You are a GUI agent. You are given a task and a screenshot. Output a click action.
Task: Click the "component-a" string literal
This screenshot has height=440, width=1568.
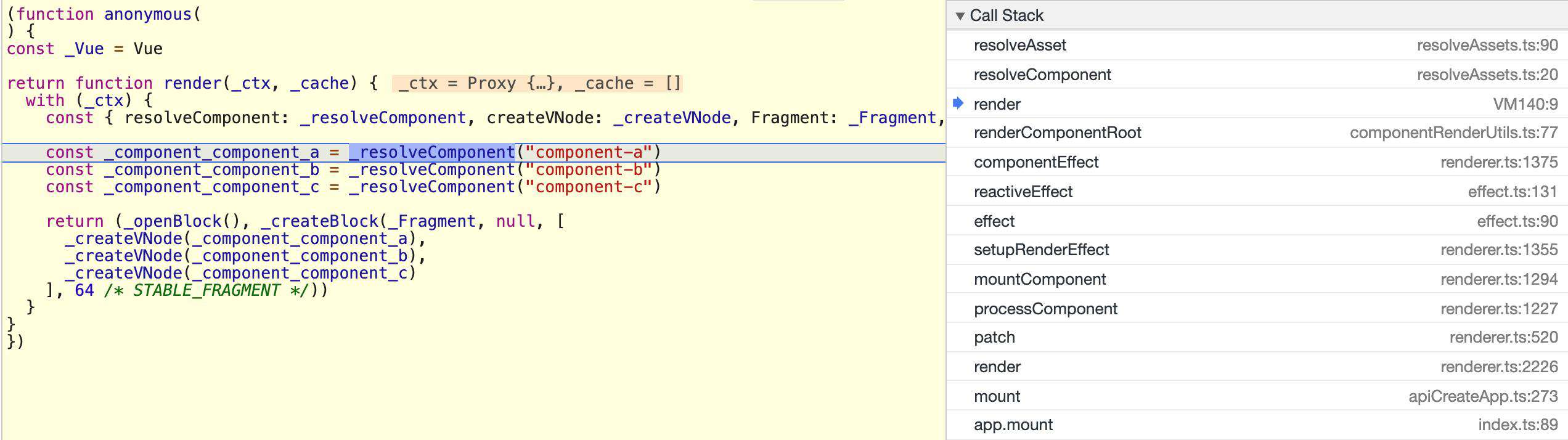[588, 152]
